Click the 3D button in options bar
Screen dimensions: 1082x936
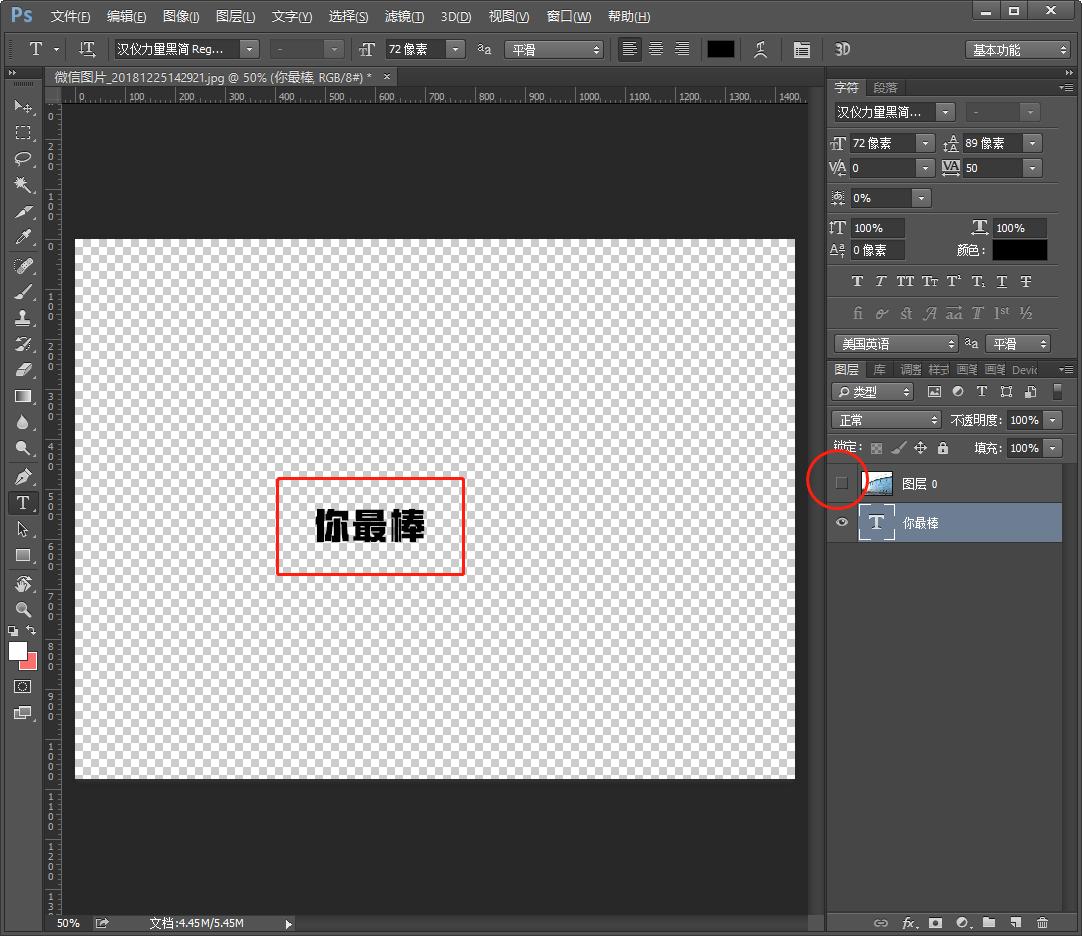tap(842, 49)
